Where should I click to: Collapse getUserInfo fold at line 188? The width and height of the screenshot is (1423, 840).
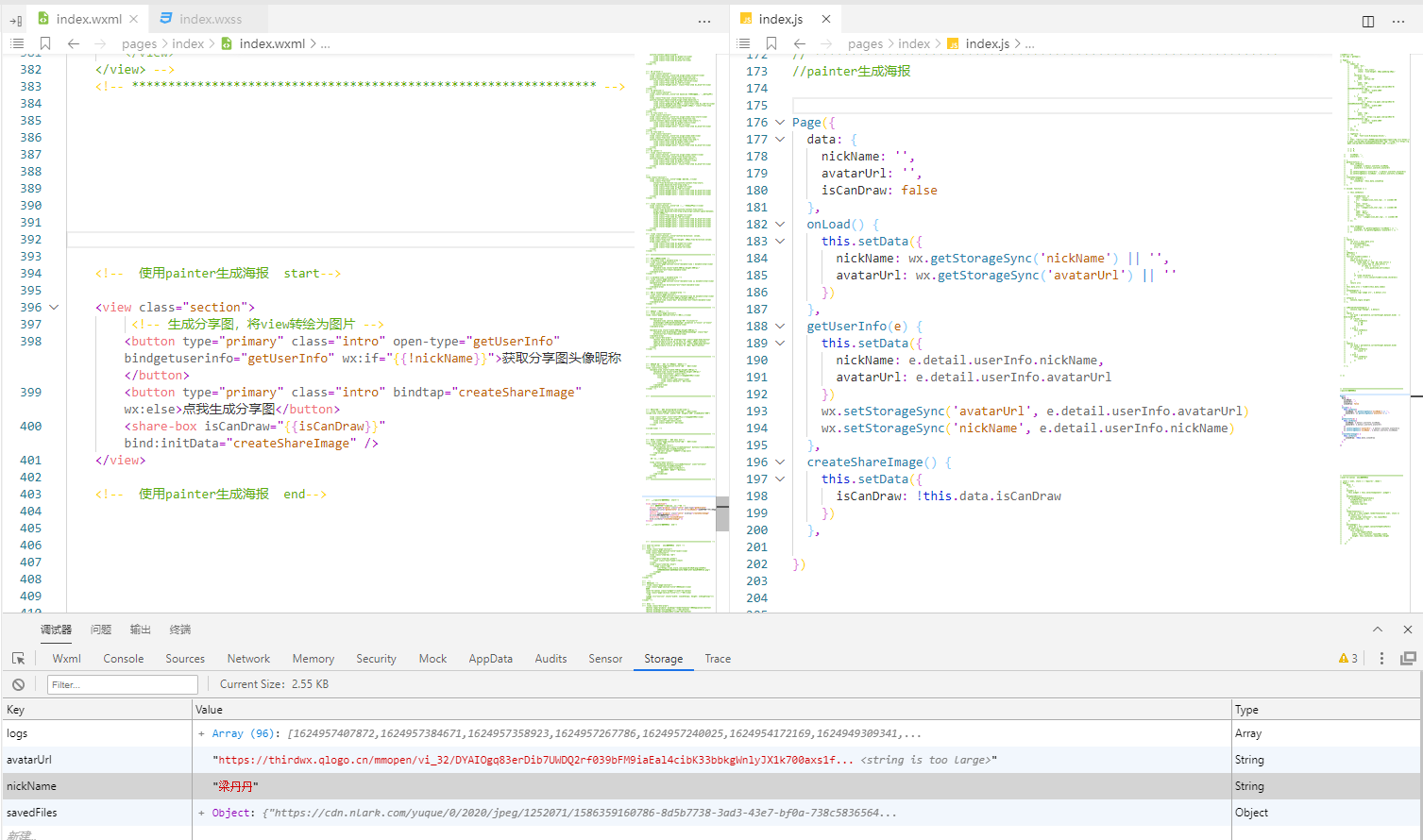tap(780, 327)
